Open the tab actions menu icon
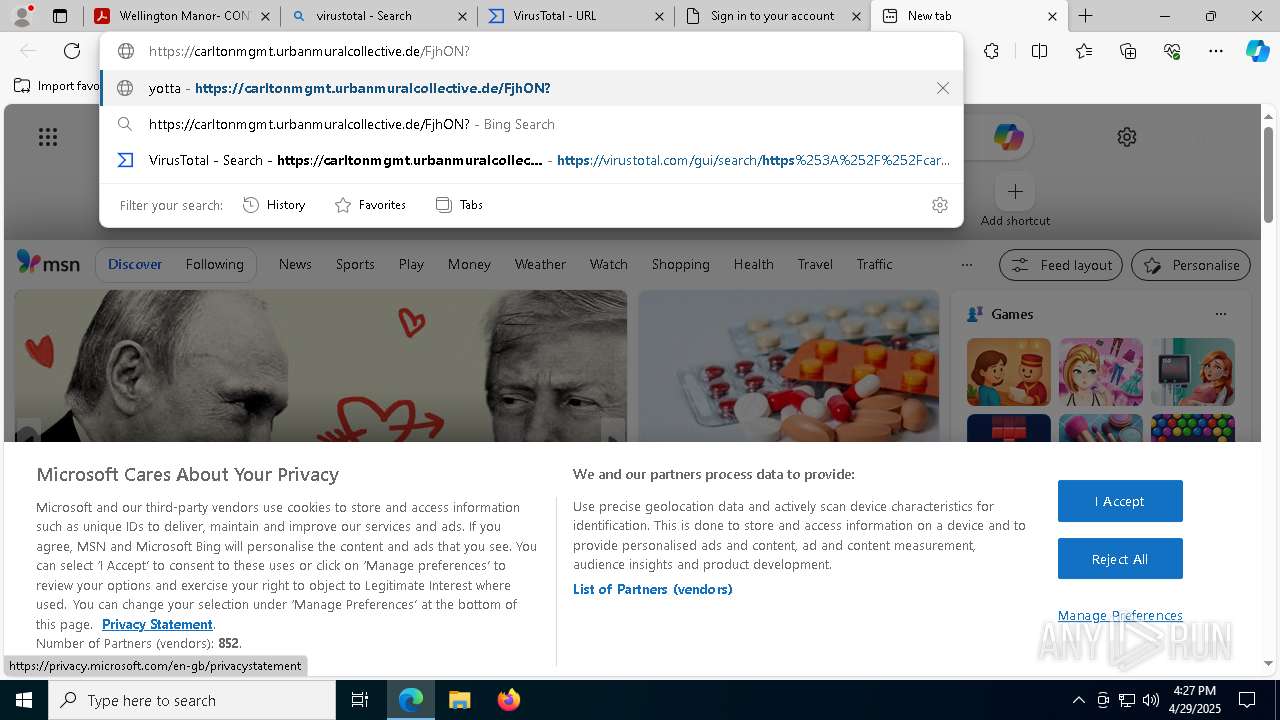 point(60,16)
